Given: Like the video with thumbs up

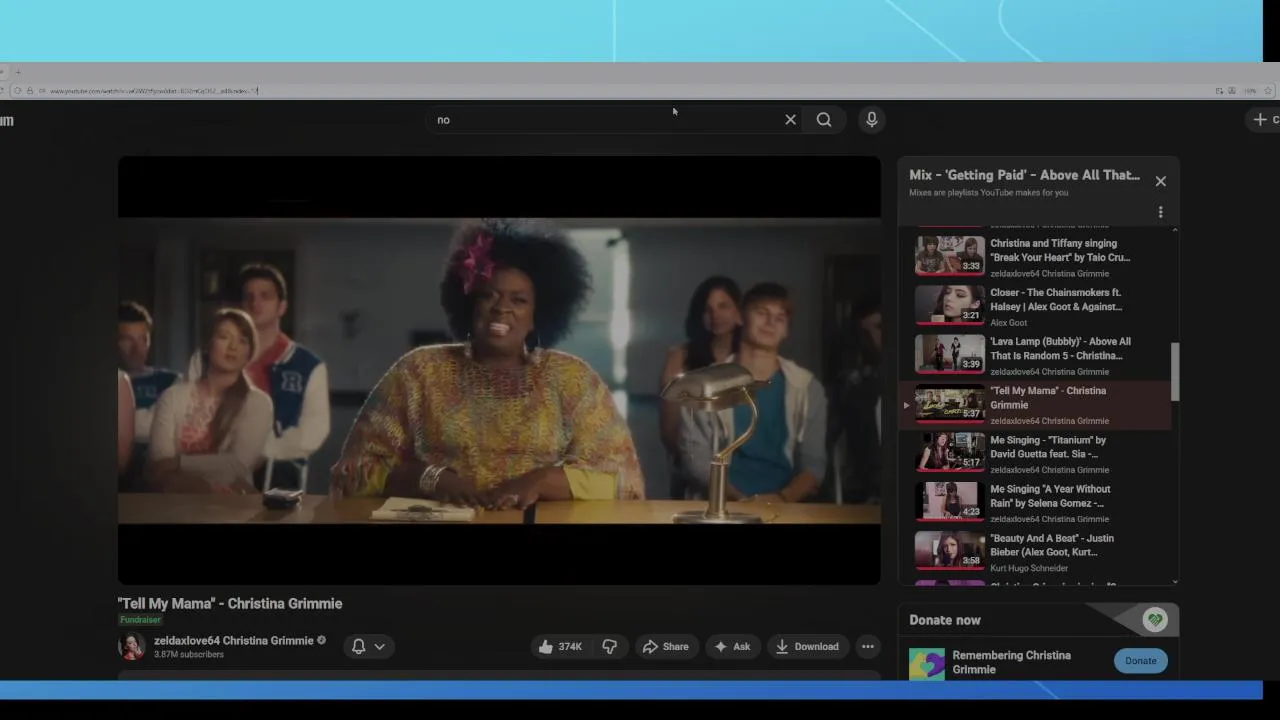Looking at the screenshot, I should click(x=560, y=647).
